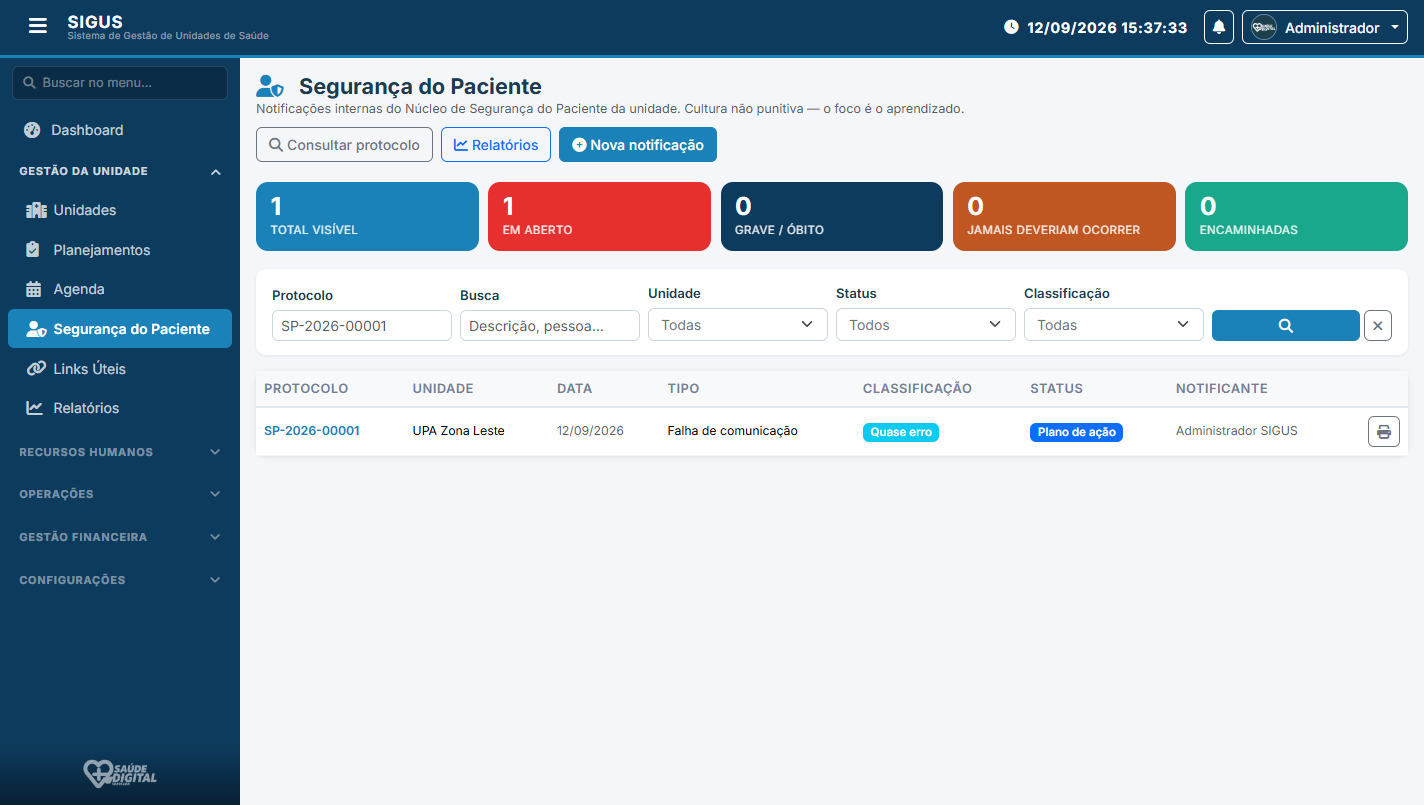Click the Relatórios button below the page title
The width and height of the screenshot is (1424, 805).
496,145
